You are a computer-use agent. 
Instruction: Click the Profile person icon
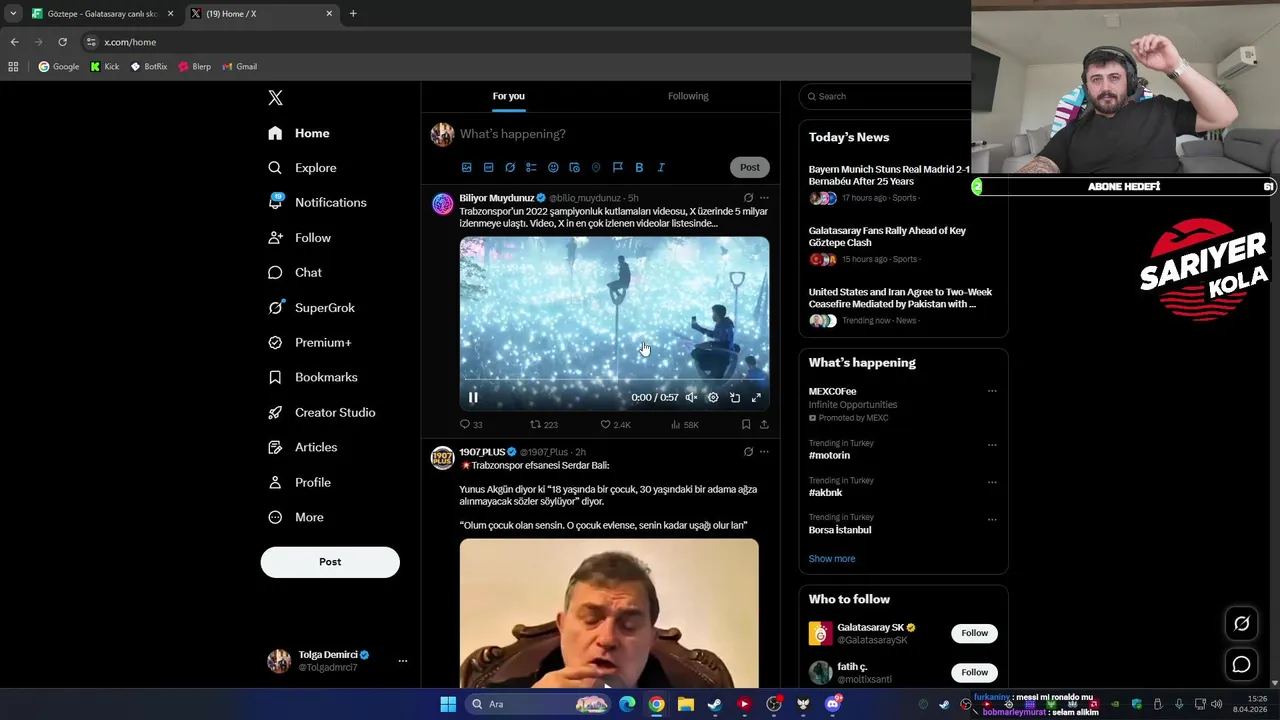[275, 482]
